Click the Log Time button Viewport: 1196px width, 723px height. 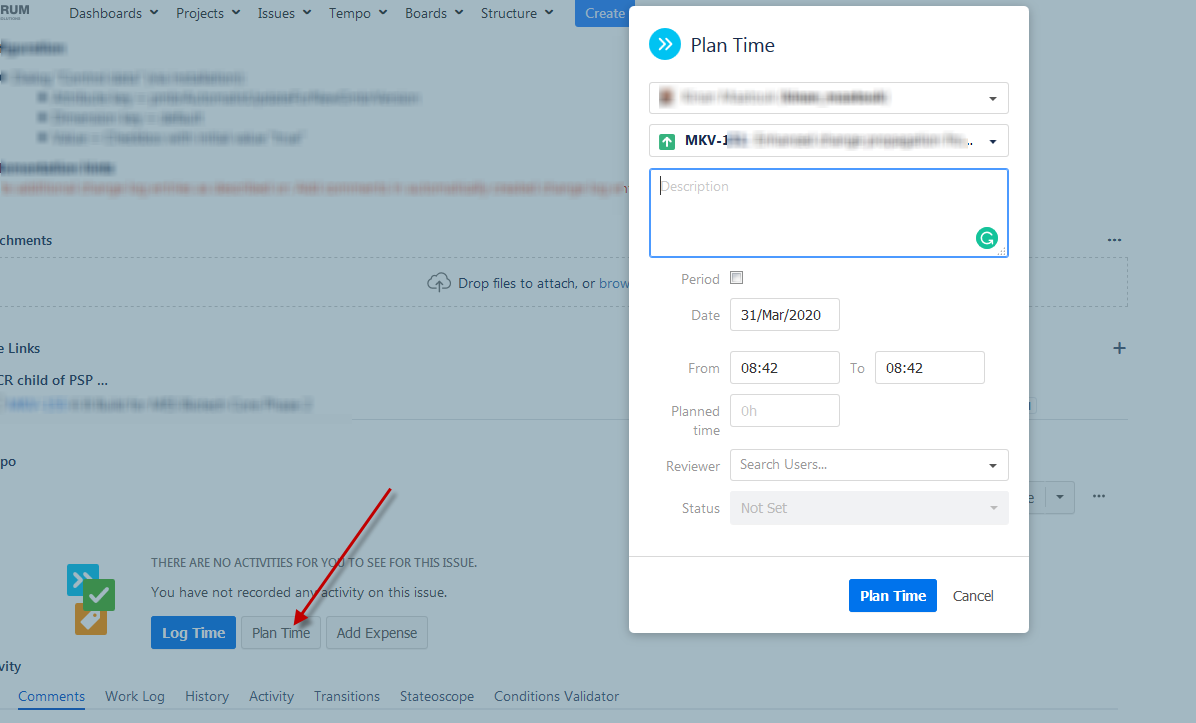tap(193, 633)
